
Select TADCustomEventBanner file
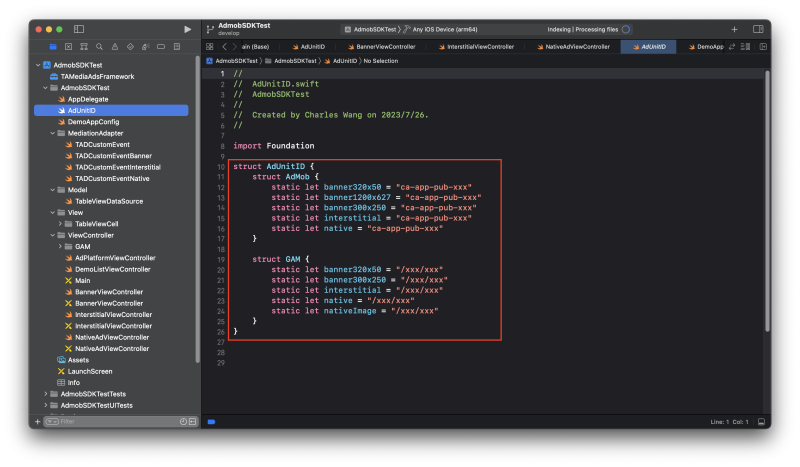(113, 156)
